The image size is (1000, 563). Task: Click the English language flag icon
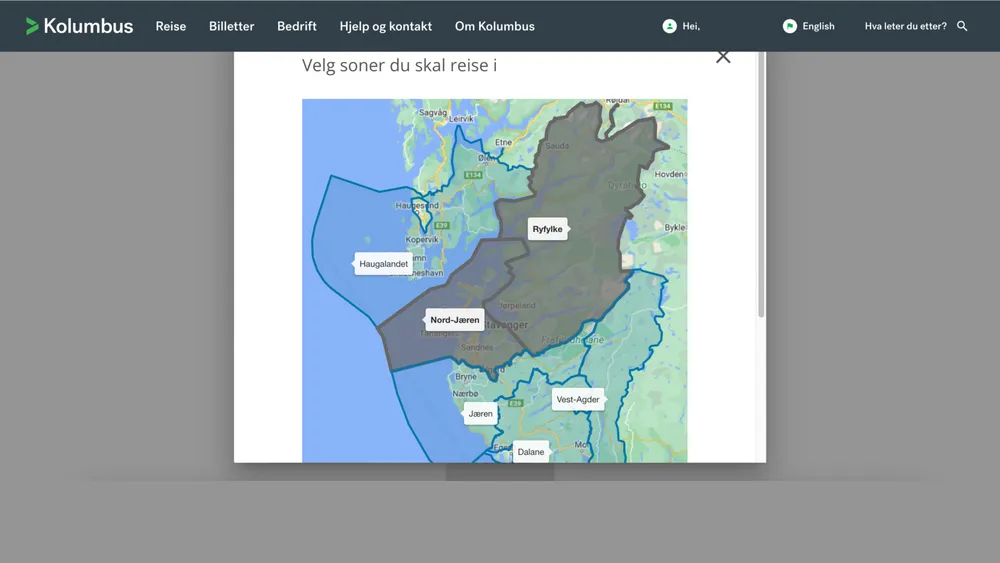point(790,26)
